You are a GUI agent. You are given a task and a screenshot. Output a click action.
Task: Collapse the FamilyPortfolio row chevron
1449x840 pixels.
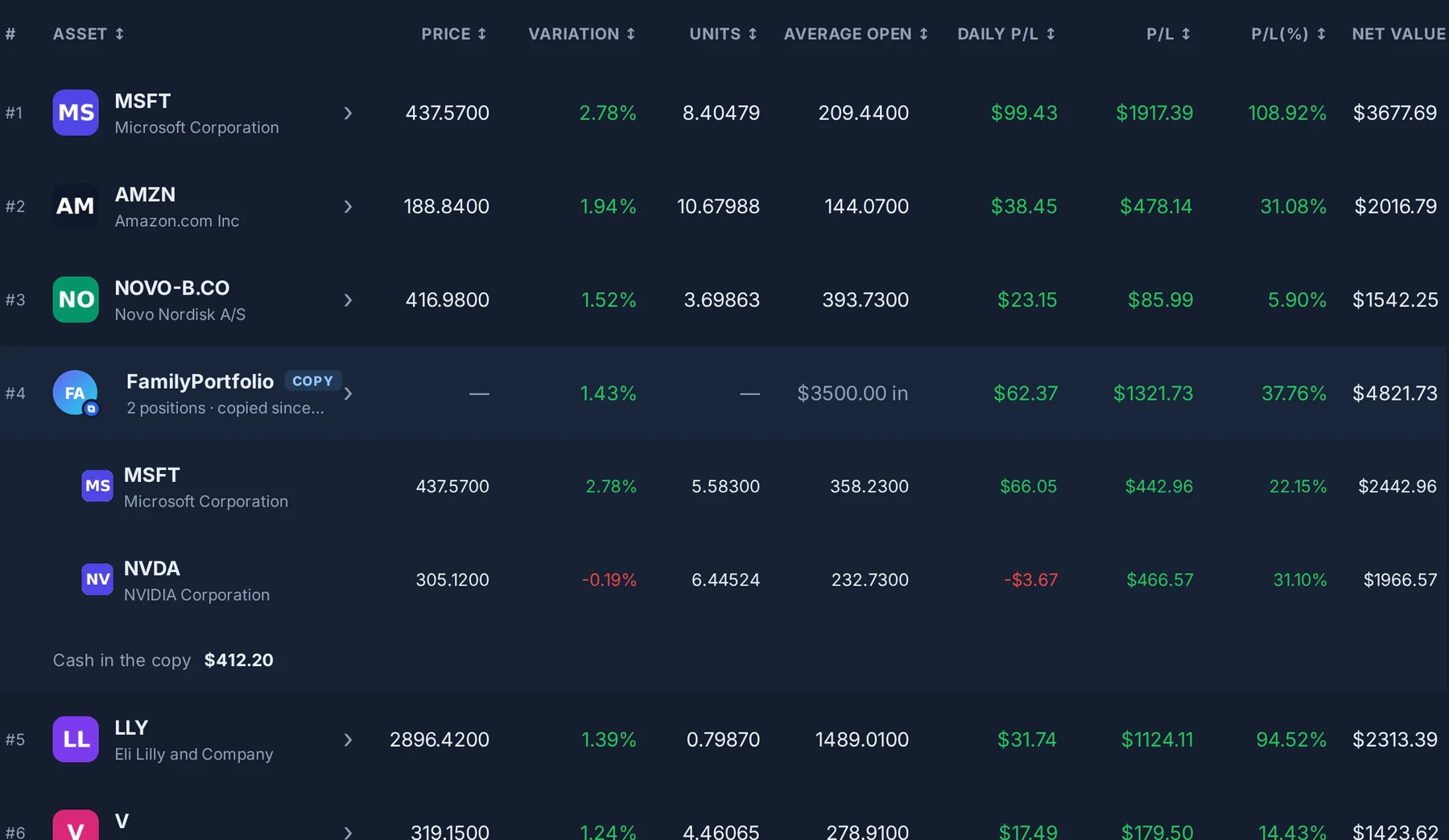[348, 393]
